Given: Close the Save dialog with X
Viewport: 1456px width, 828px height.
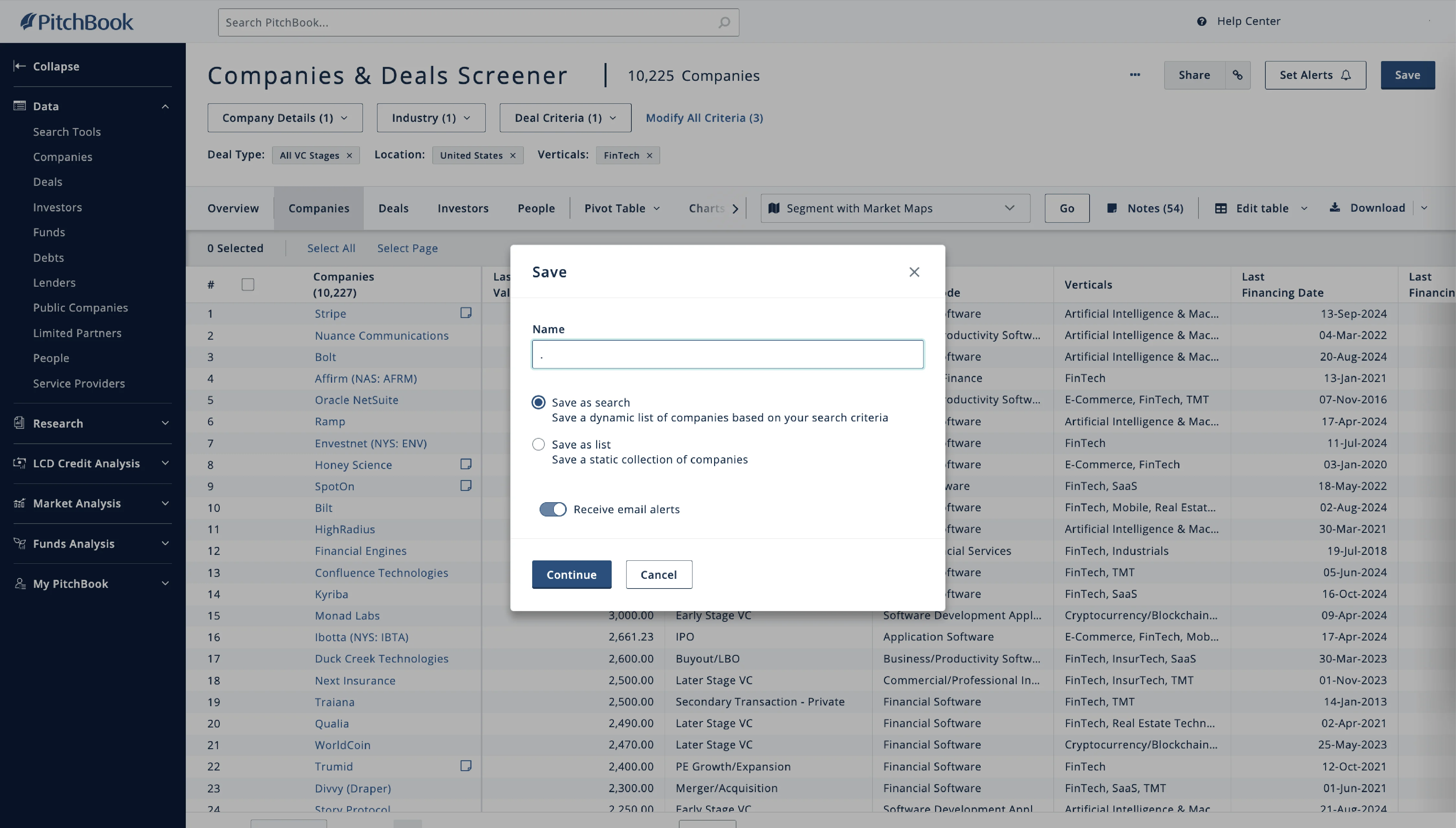Looking at the screenshot, I should [914, 272].
